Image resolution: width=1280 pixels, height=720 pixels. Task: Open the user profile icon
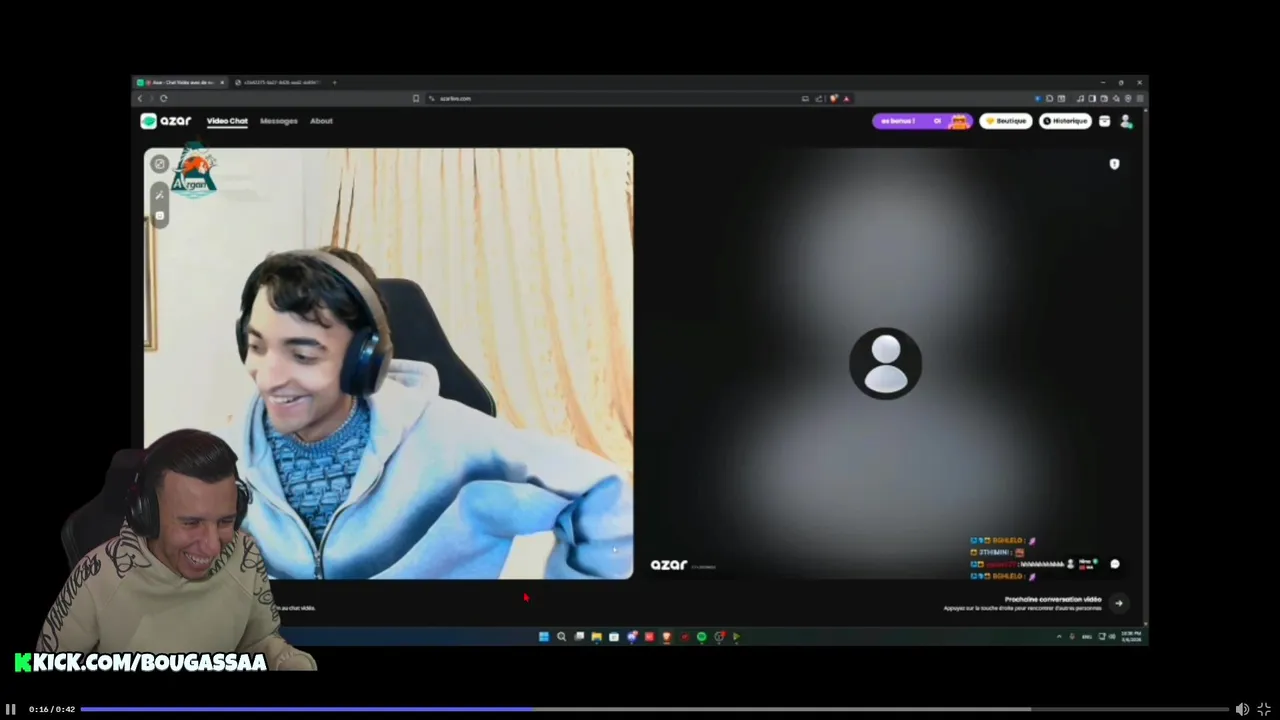click(1126, 121)
